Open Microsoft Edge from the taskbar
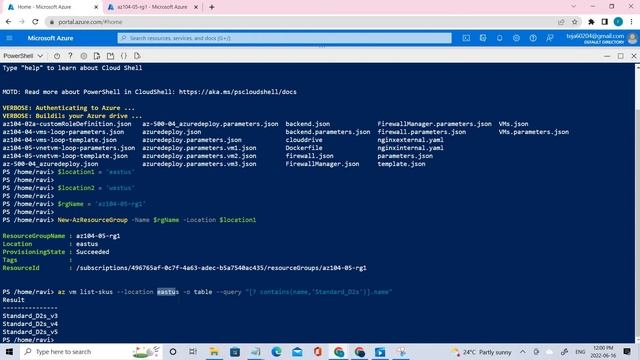Screen dimensions: 640x360 point(276,352)
